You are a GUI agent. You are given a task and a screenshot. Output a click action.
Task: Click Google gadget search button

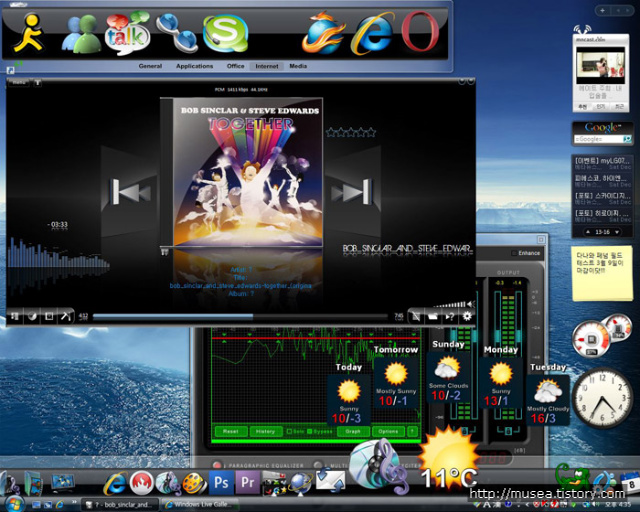tap(627, 139)
